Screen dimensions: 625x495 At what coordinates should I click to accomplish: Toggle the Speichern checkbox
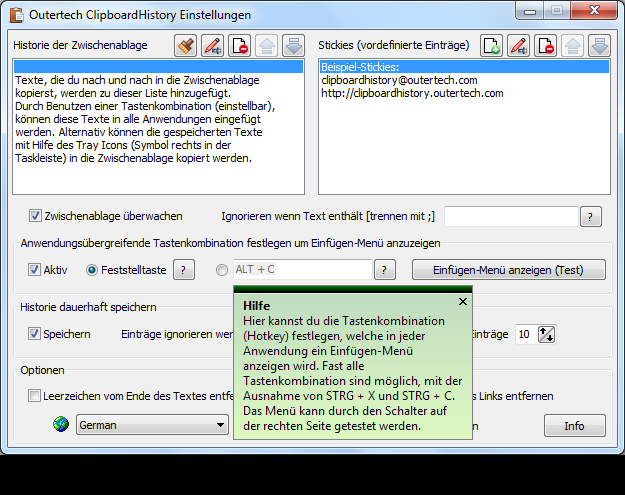[34, 334]
